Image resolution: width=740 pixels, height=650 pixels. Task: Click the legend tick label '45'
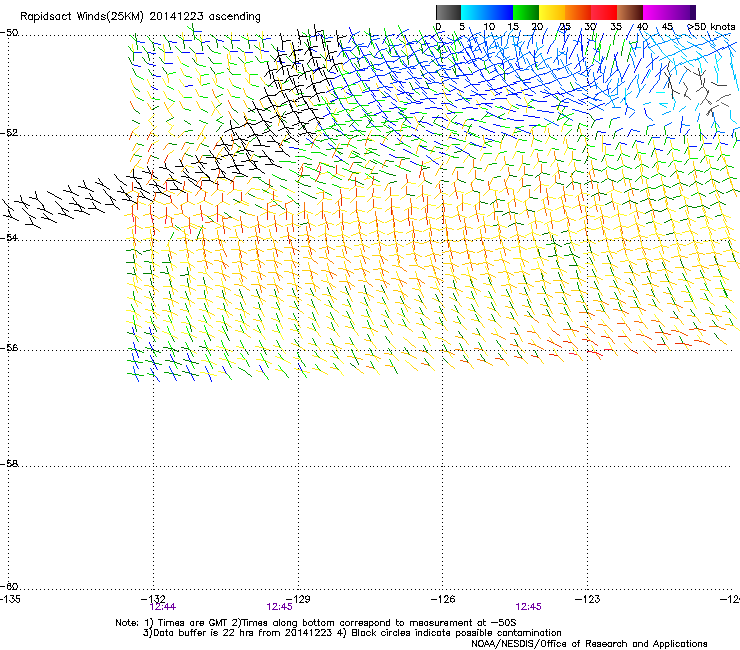667,27
